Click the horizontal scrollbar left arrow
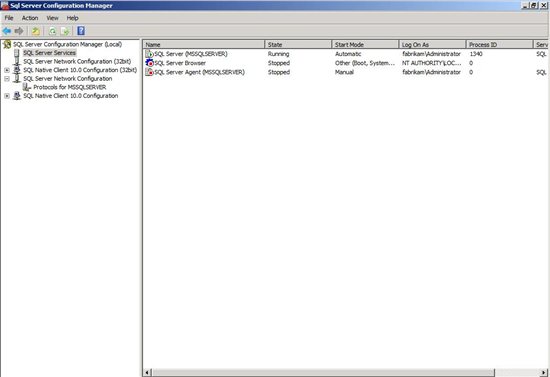Viewport: 550px width, 377px height. coord(147,372)
